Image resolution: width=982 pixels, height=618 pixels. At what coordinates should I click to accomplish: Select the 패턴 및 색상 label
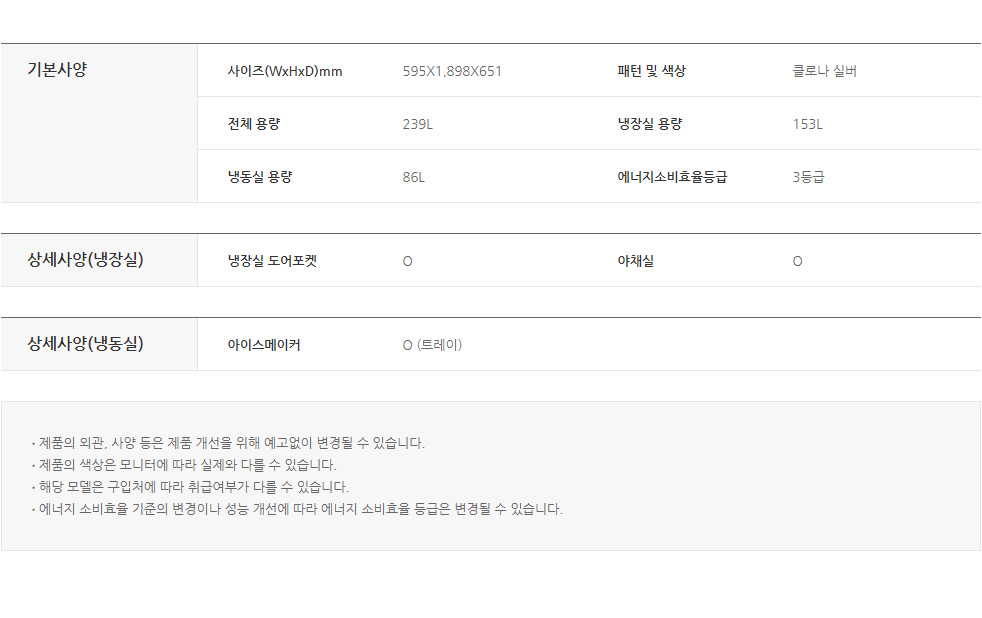[x=651, y=71]
